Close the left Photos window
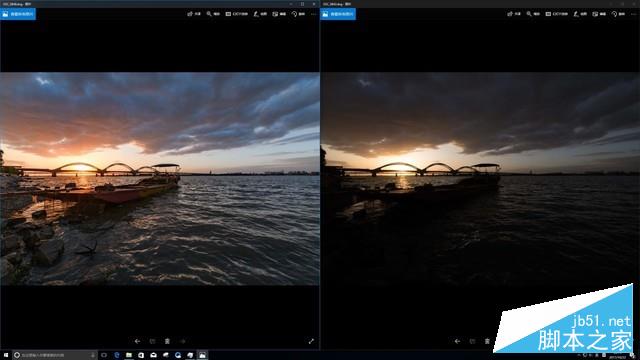Screen dimensions: 640x360 (x=314, y=4)
